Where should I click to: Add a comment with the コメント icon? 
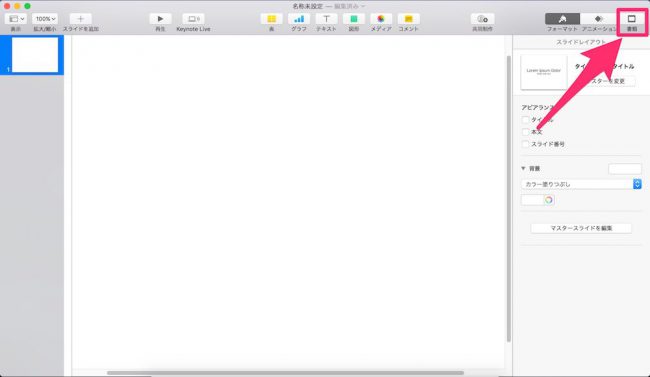click(x=408, y=19)
